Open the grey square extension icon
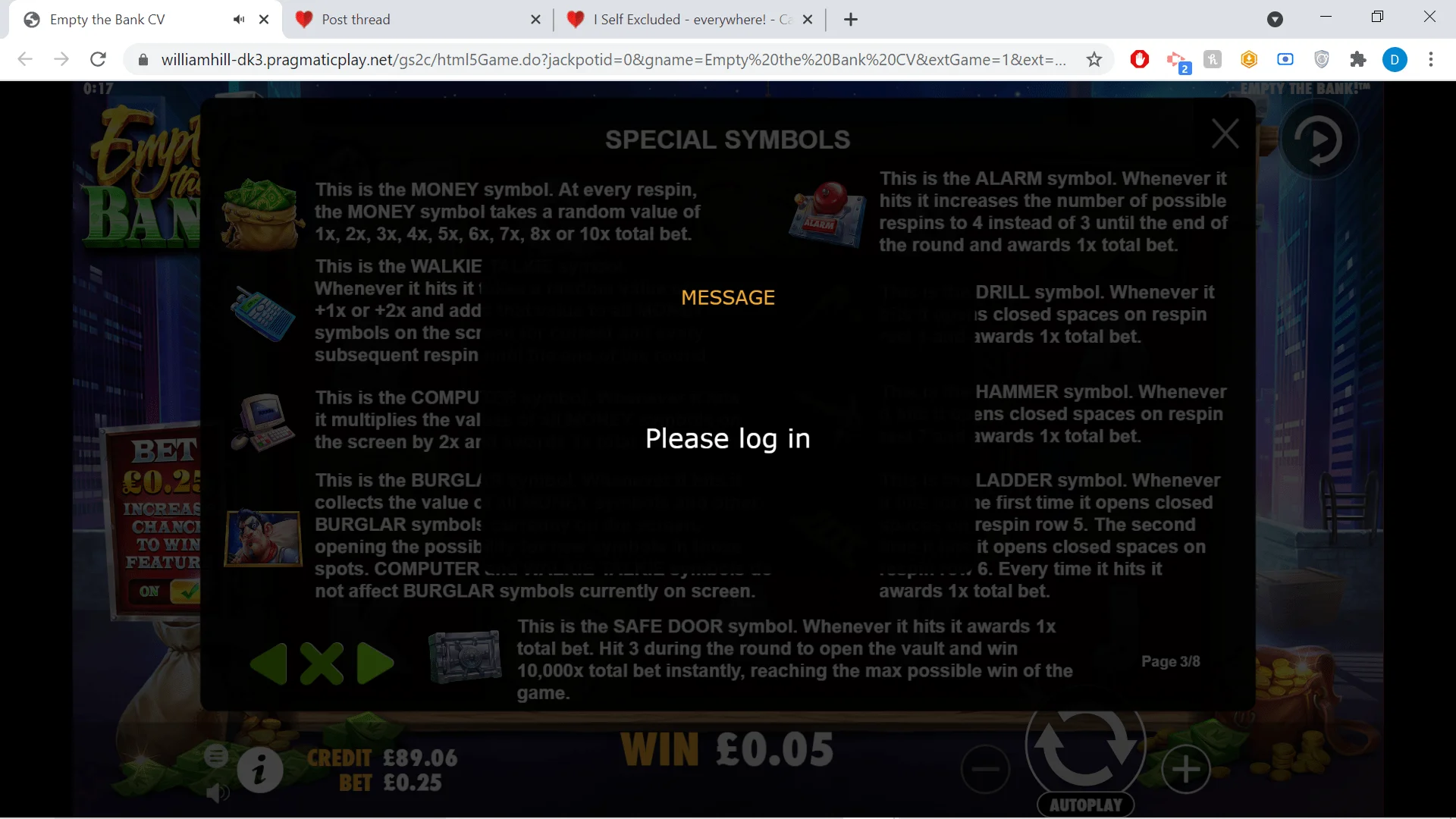The height and width of the screenshot is (819, 1456). [1213, 59]
